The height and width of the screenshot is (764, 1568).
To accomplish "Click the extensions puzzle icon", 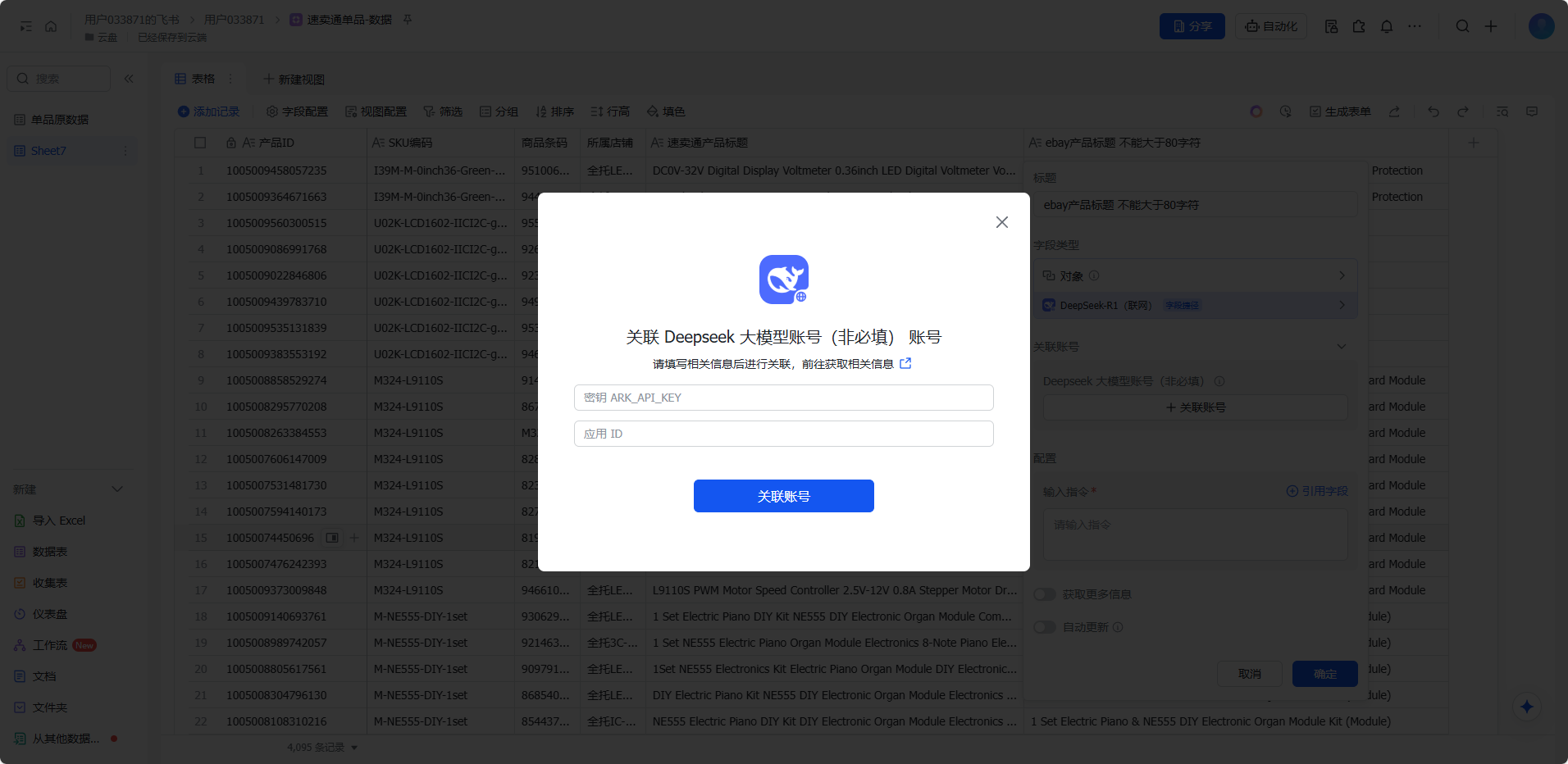I will coord(1359,26).
